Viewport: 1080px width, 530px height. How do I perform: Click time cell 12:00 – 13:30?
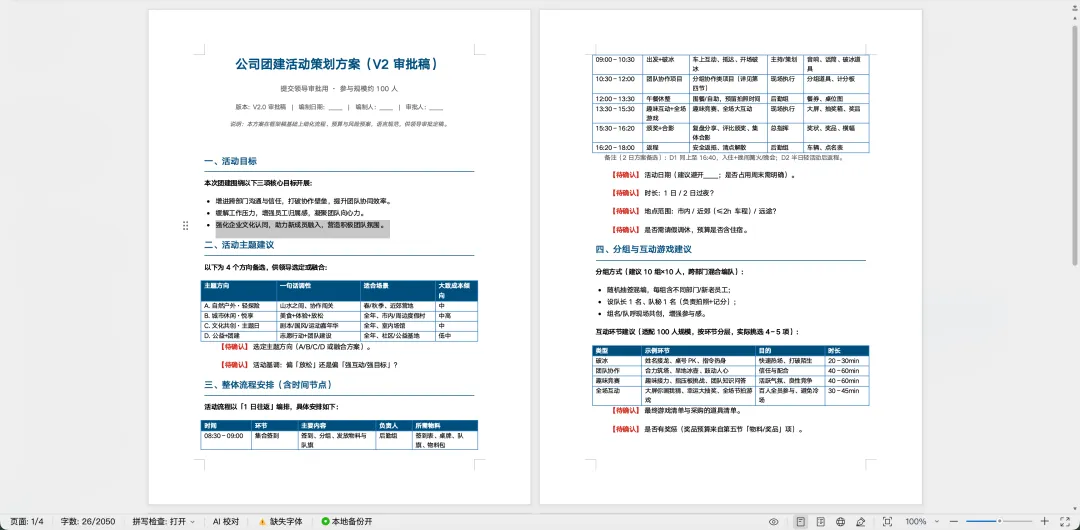tap(618, 99)
